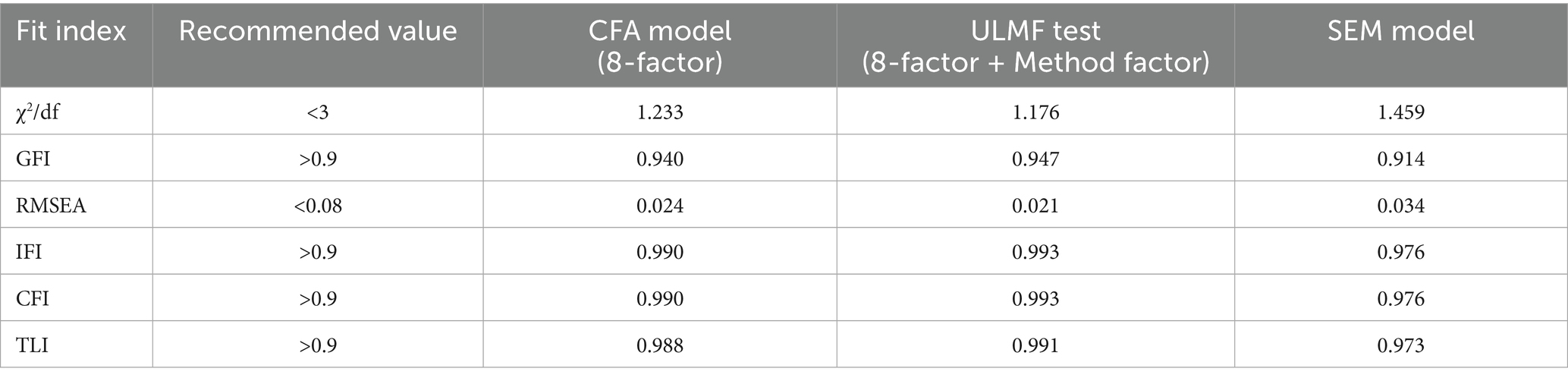The width and height of the screenshot is (1568, 381).
Task: Click the CFI row label
Action: coord(32,298)
